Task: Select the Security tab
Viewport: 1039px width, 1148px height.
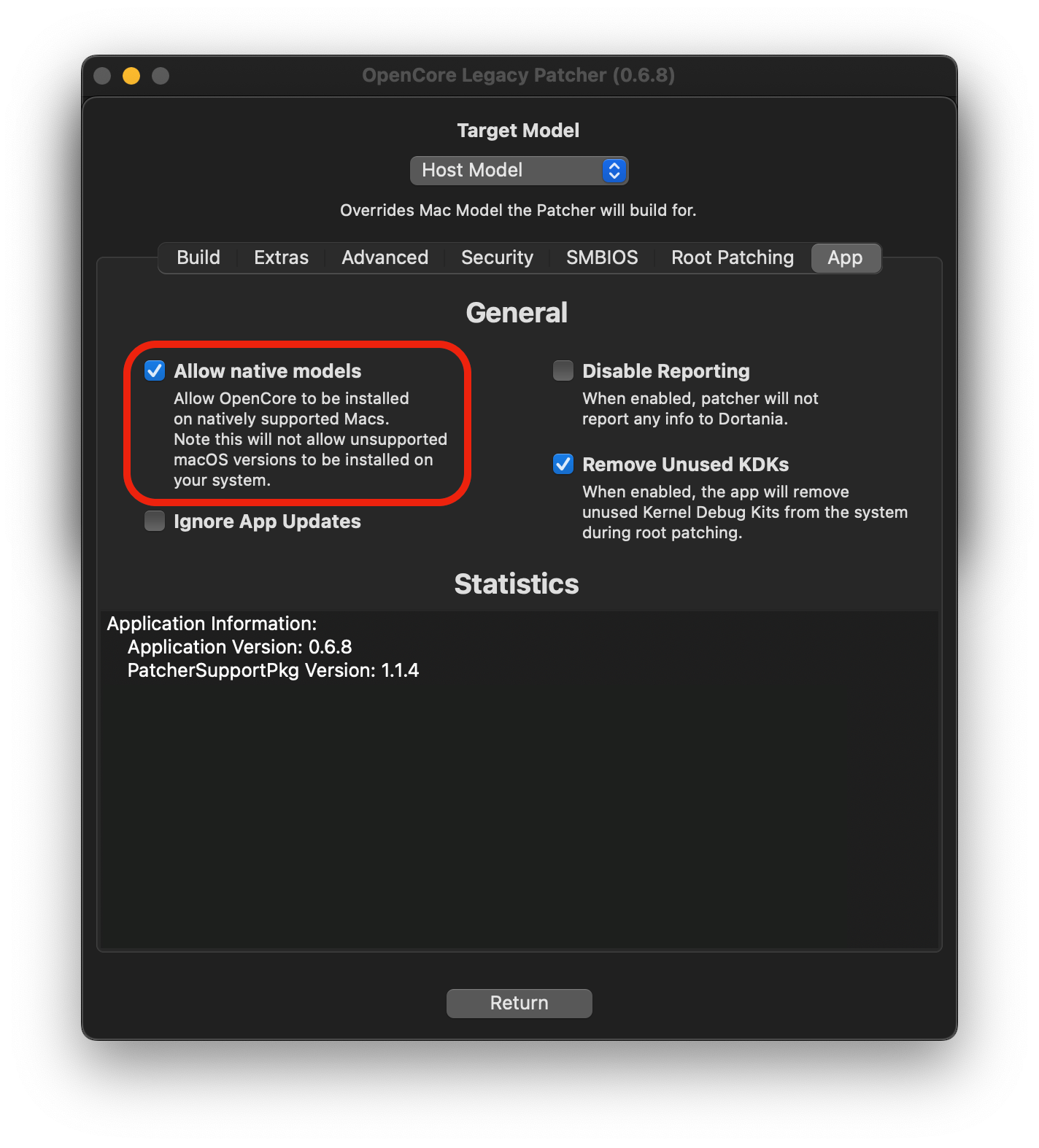Action: pos(497,258)
